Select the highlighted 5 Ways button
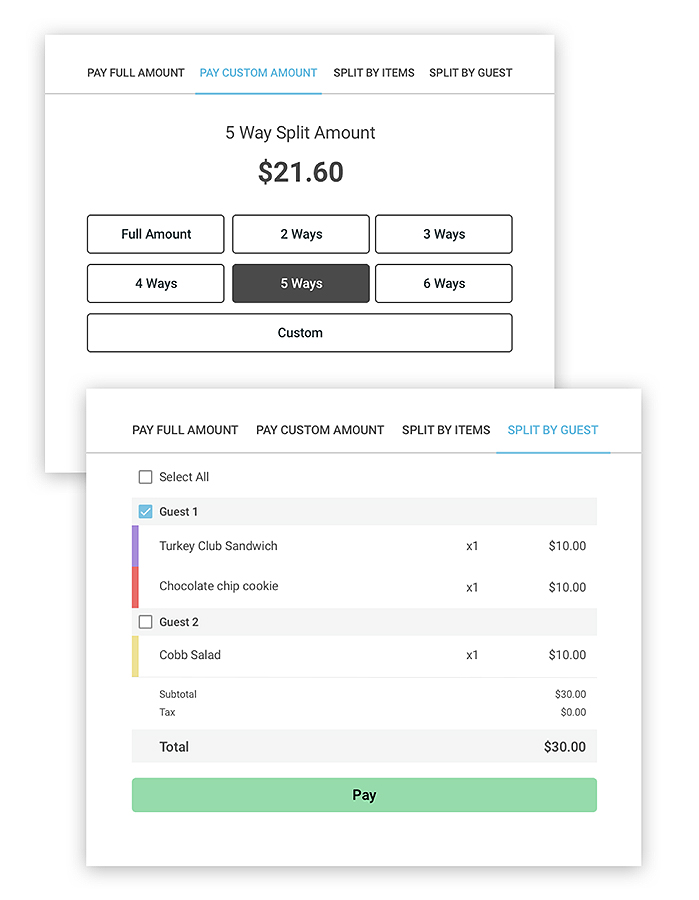Image resolution: width=699 pixels, height=900 pixels. [x=301, y=284]
